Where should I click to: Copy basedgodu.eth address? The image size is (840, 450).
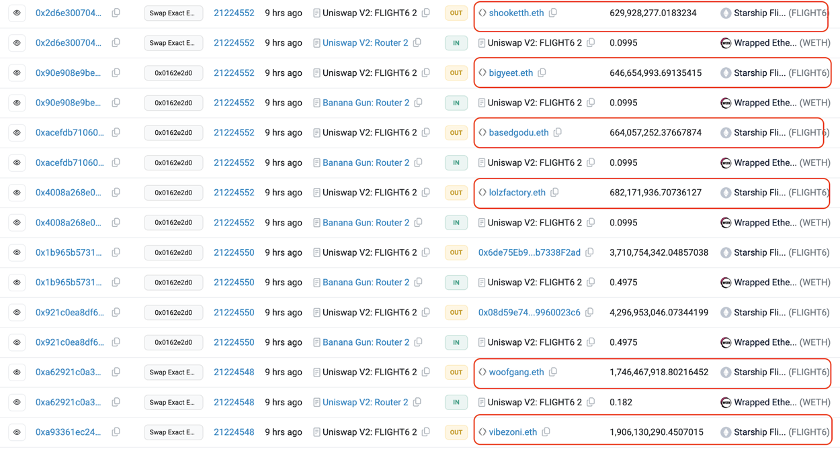coord(558,133)
